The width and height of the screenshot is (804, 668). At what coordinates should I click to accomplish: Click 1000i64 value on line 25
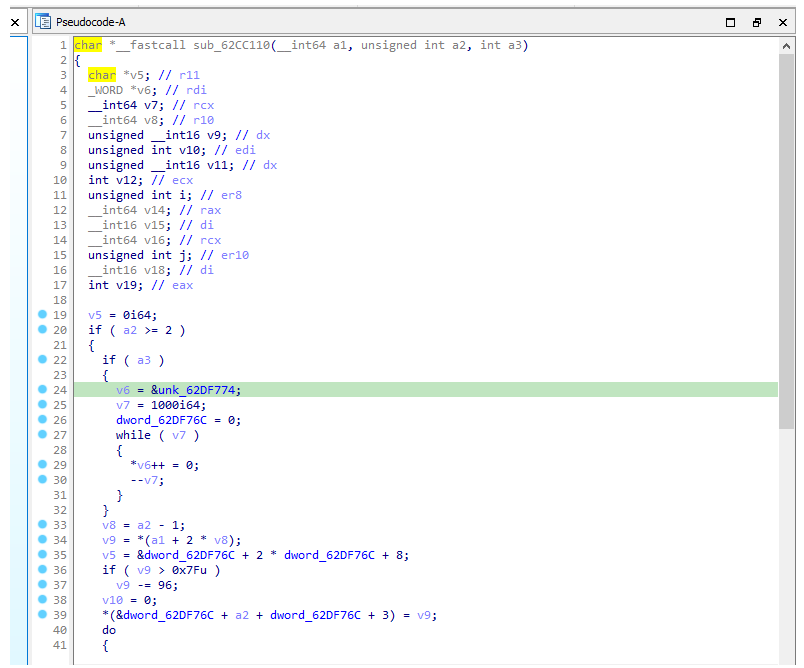coord(175,405)
